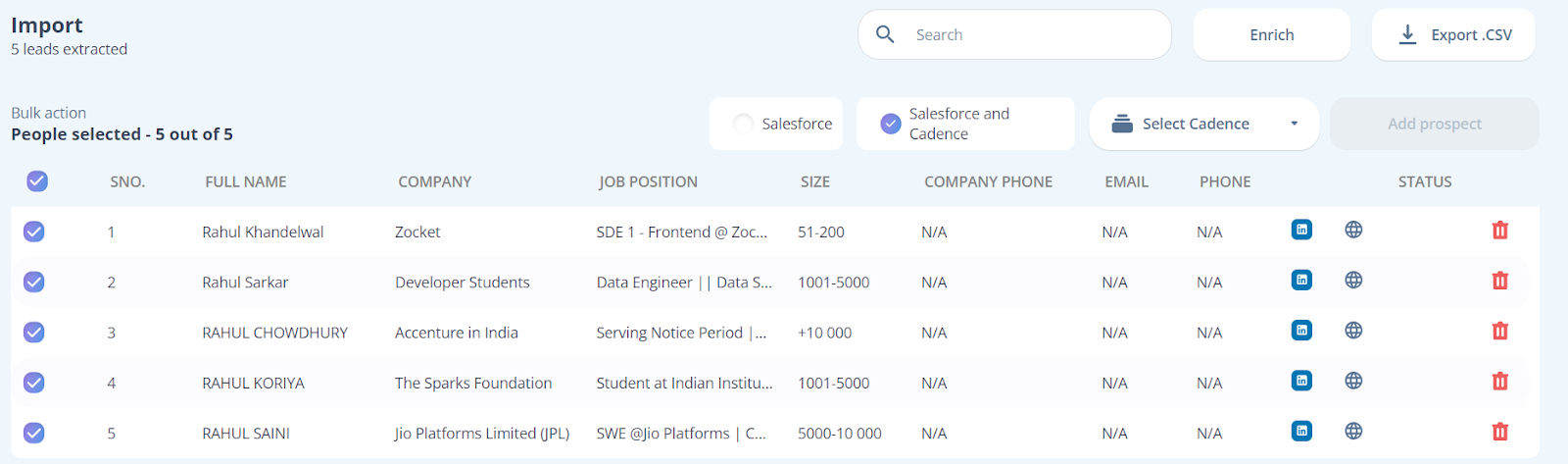Delete the Rahul Sarkar lead row

tap(1499, 281)
